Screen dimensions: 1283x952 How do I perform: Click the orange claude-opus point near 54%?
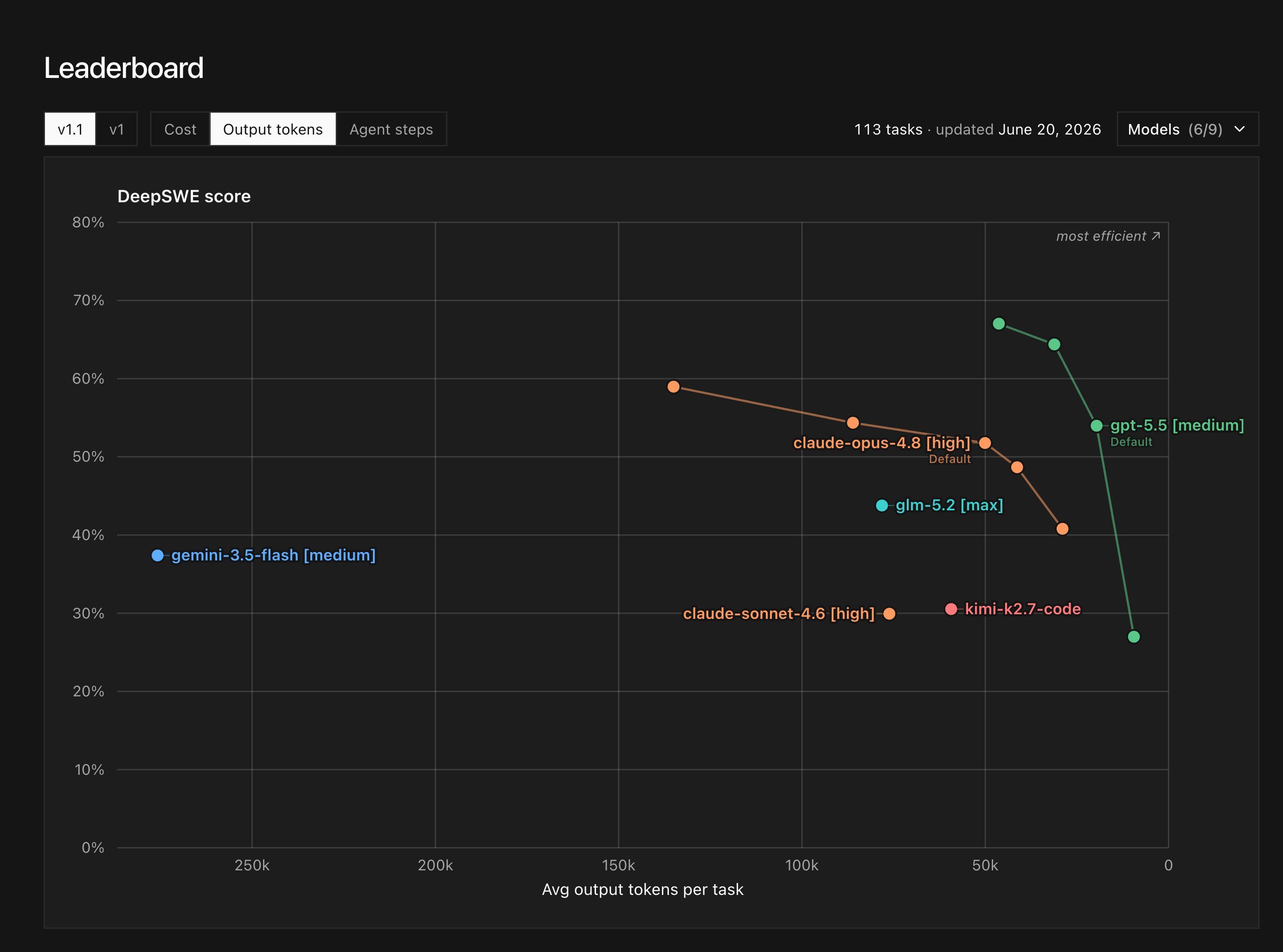click(x=853, y=423)
